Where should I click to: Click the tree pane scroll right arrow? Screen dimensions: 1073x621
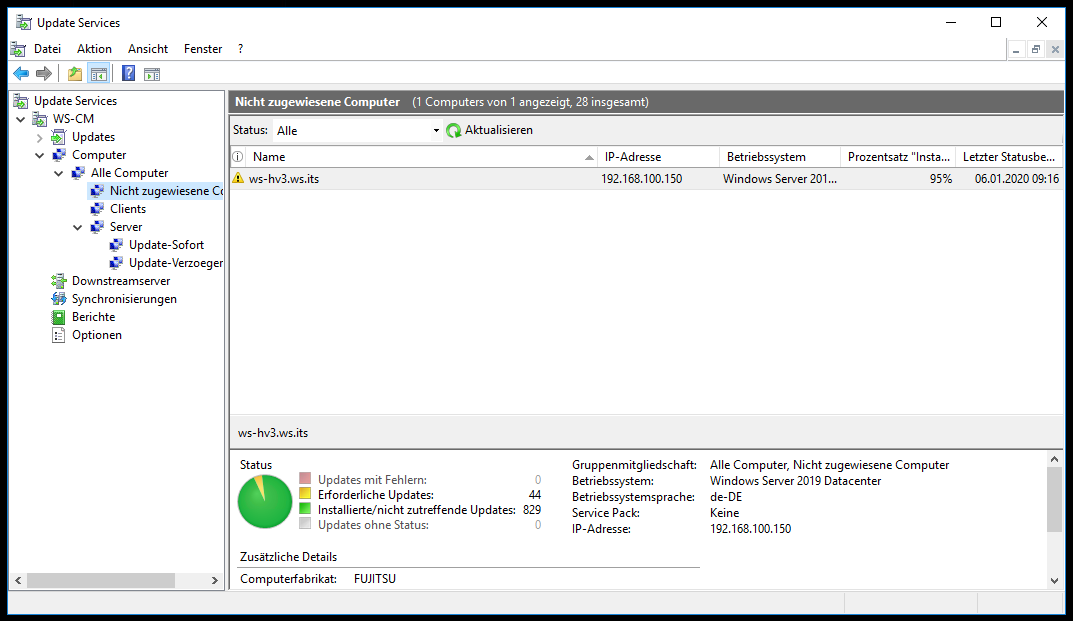[215, 581]
